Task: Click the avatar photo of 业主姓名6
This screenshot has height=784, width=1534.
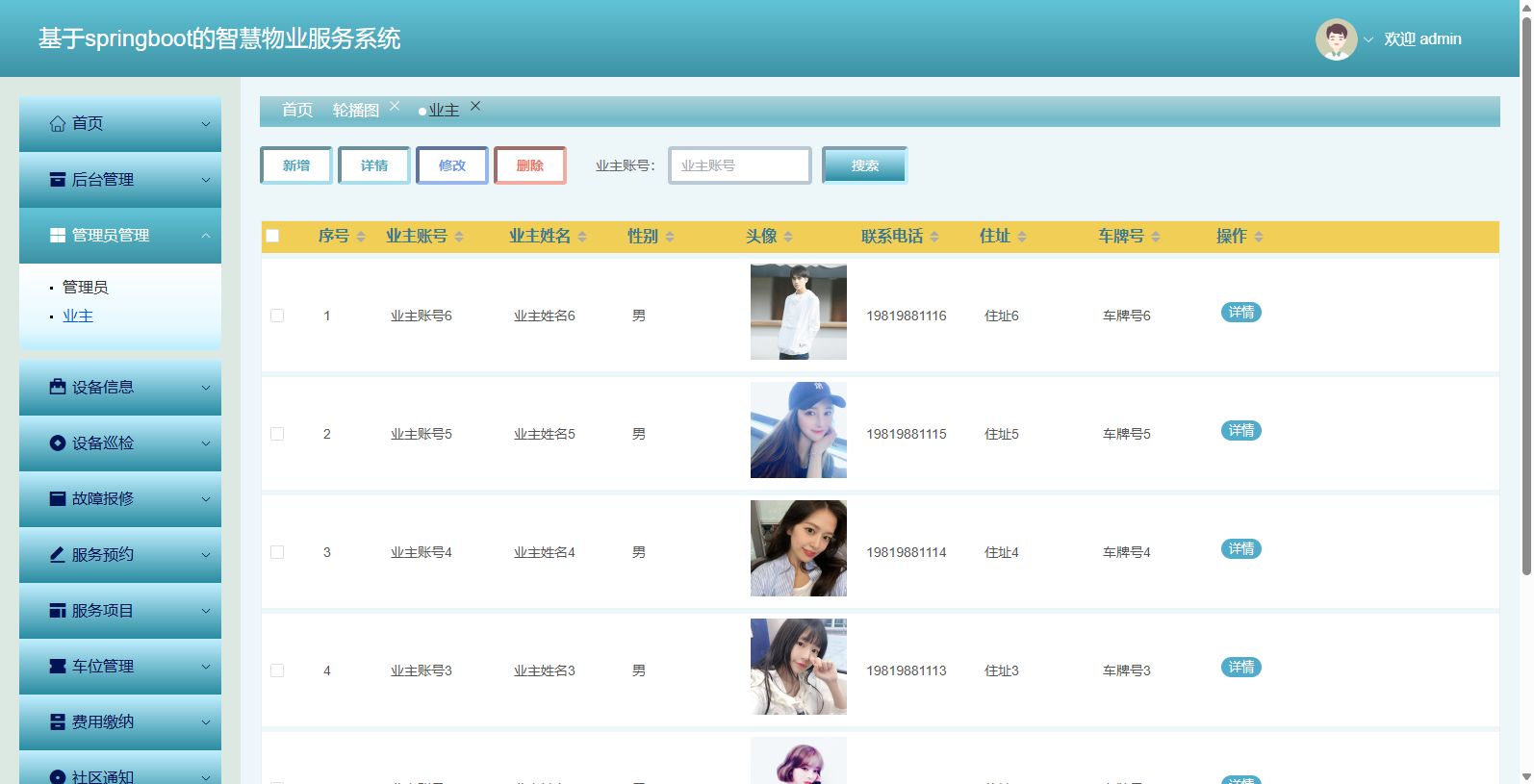Action: pos(799,312)
